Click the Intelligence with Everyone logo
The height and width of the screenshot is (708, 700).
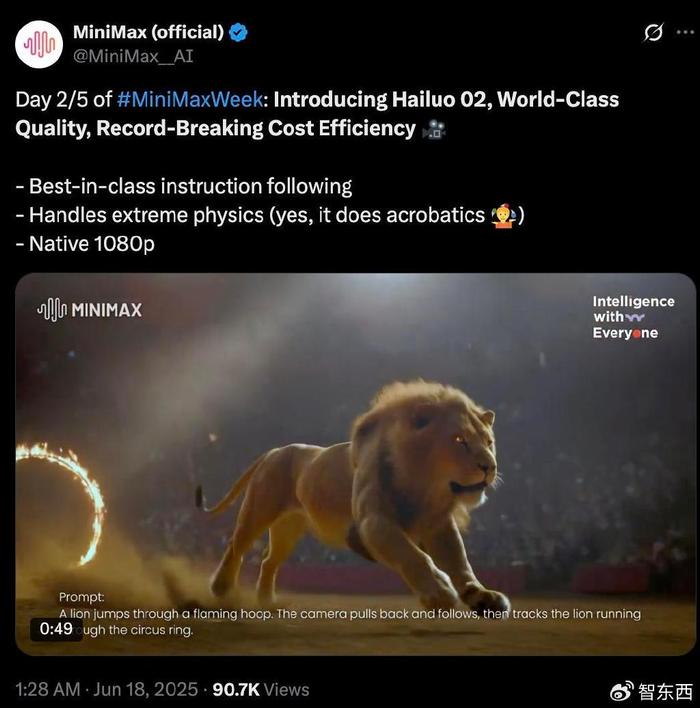point(633,317)
